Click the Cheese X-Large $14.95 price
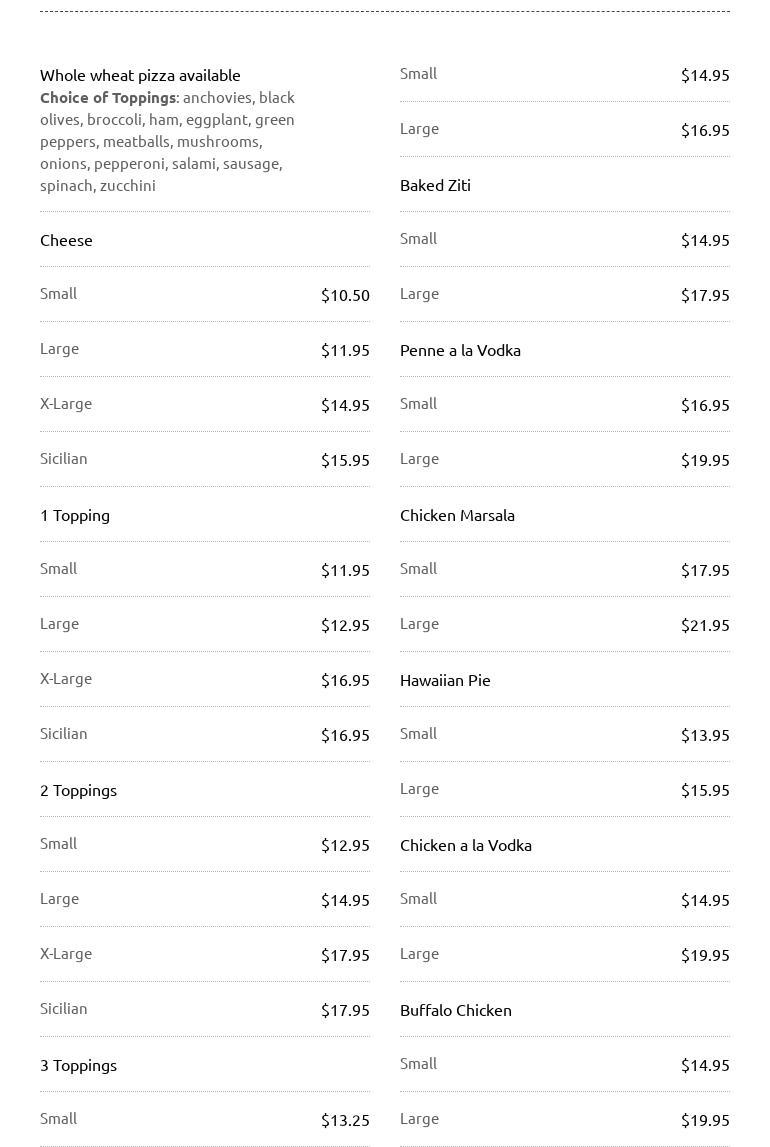 coord(345,405)
